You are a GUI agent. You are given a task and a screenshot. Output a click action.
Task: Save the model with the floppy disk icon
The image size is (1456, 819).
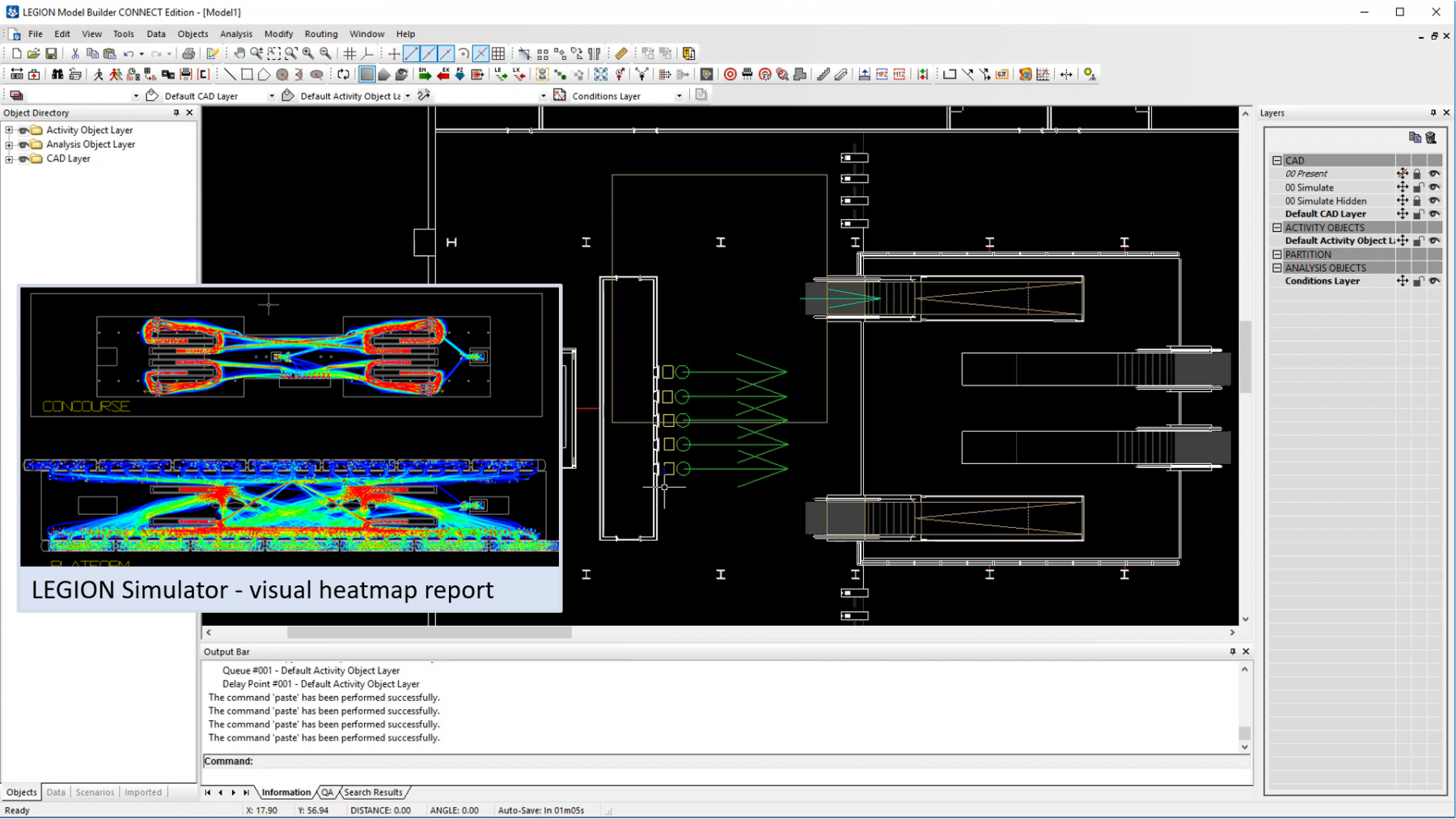(51, 53)
